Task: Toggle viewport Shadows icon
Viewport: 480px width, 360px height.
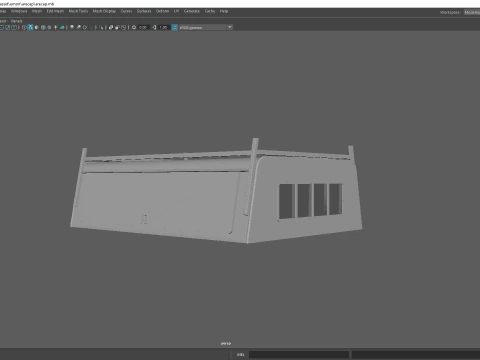Action: click(62, 27)
